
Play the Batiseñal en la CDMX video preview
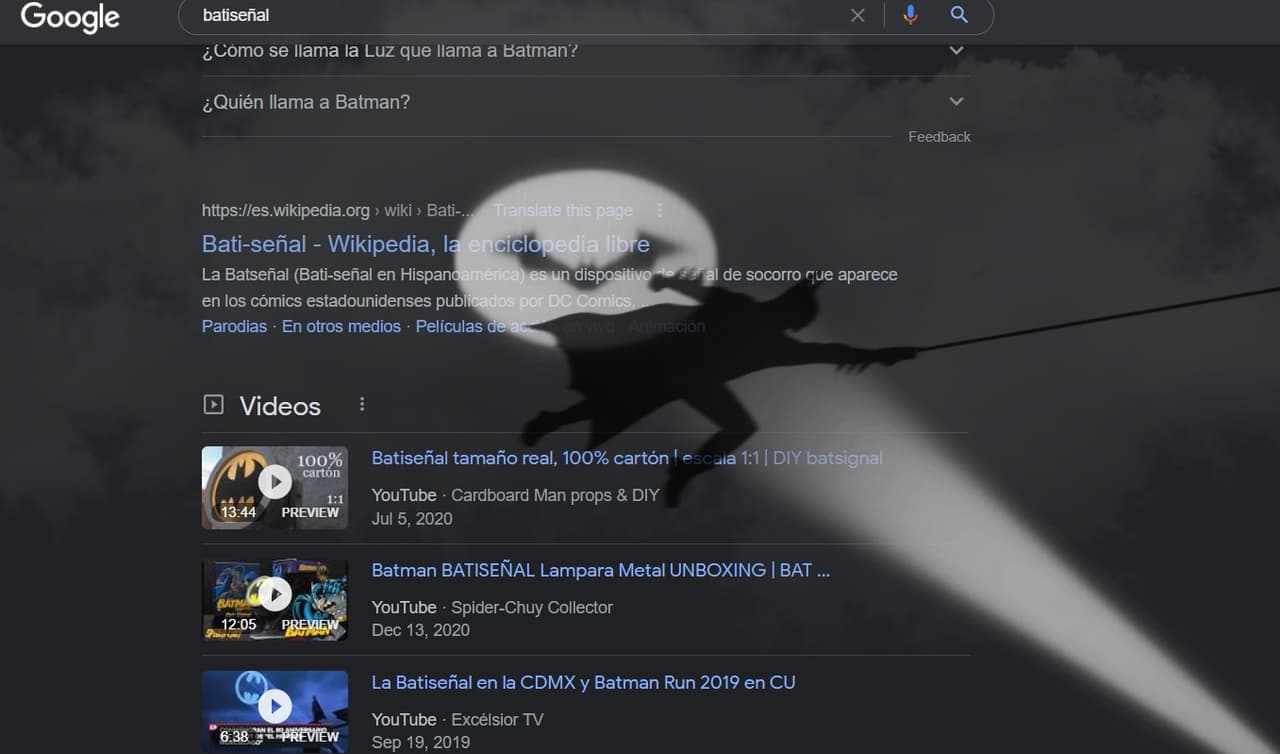tap(275, 706)
